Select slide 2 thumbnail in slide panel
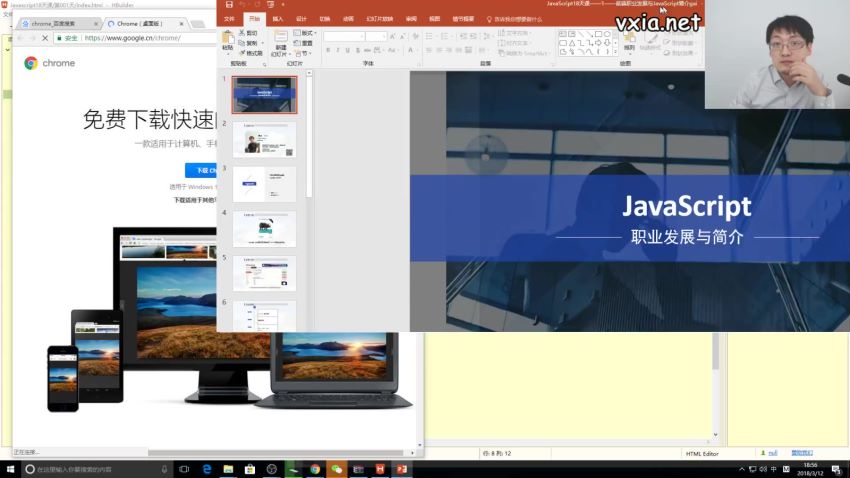Screen dimensions: 850x478 pyautogui.click(x=264, y=139)
